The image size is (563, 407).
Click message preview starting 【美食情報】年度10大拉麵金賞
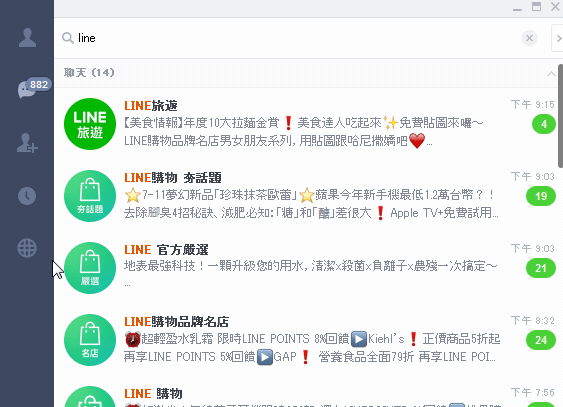coord(303,132)
